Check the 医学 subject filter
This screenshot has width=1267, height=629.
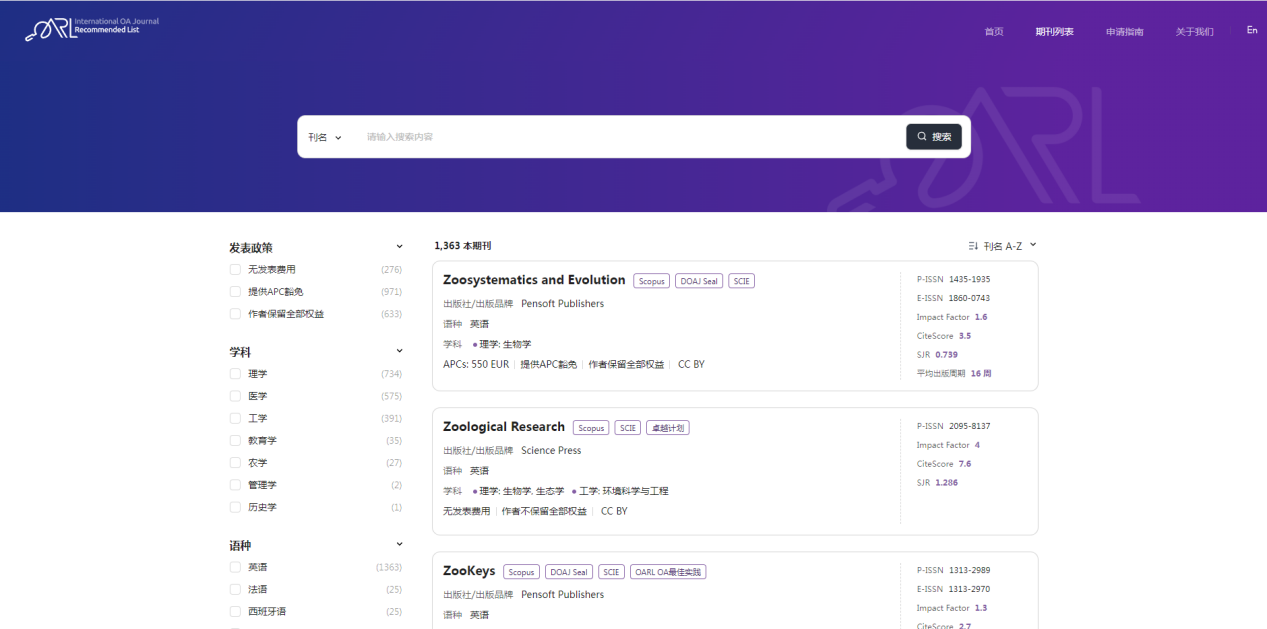tap(236, 396)
